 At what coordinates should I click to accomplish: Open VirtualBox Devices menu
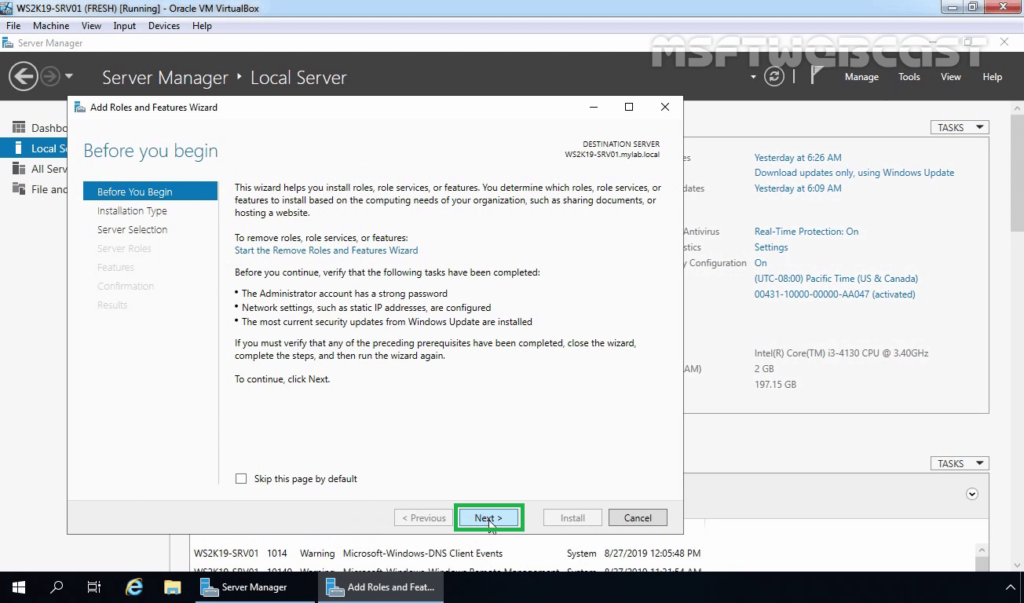tap(163, 25)
